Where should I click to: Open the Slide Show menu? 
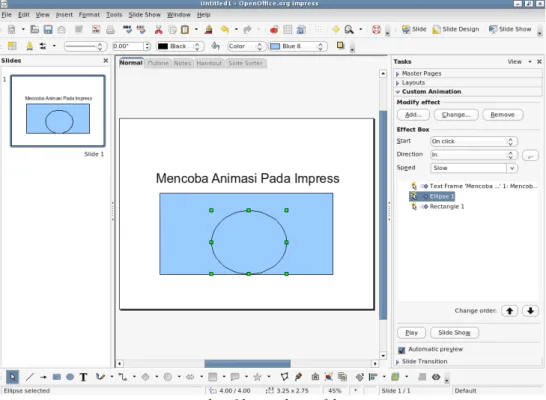point(145,15)
